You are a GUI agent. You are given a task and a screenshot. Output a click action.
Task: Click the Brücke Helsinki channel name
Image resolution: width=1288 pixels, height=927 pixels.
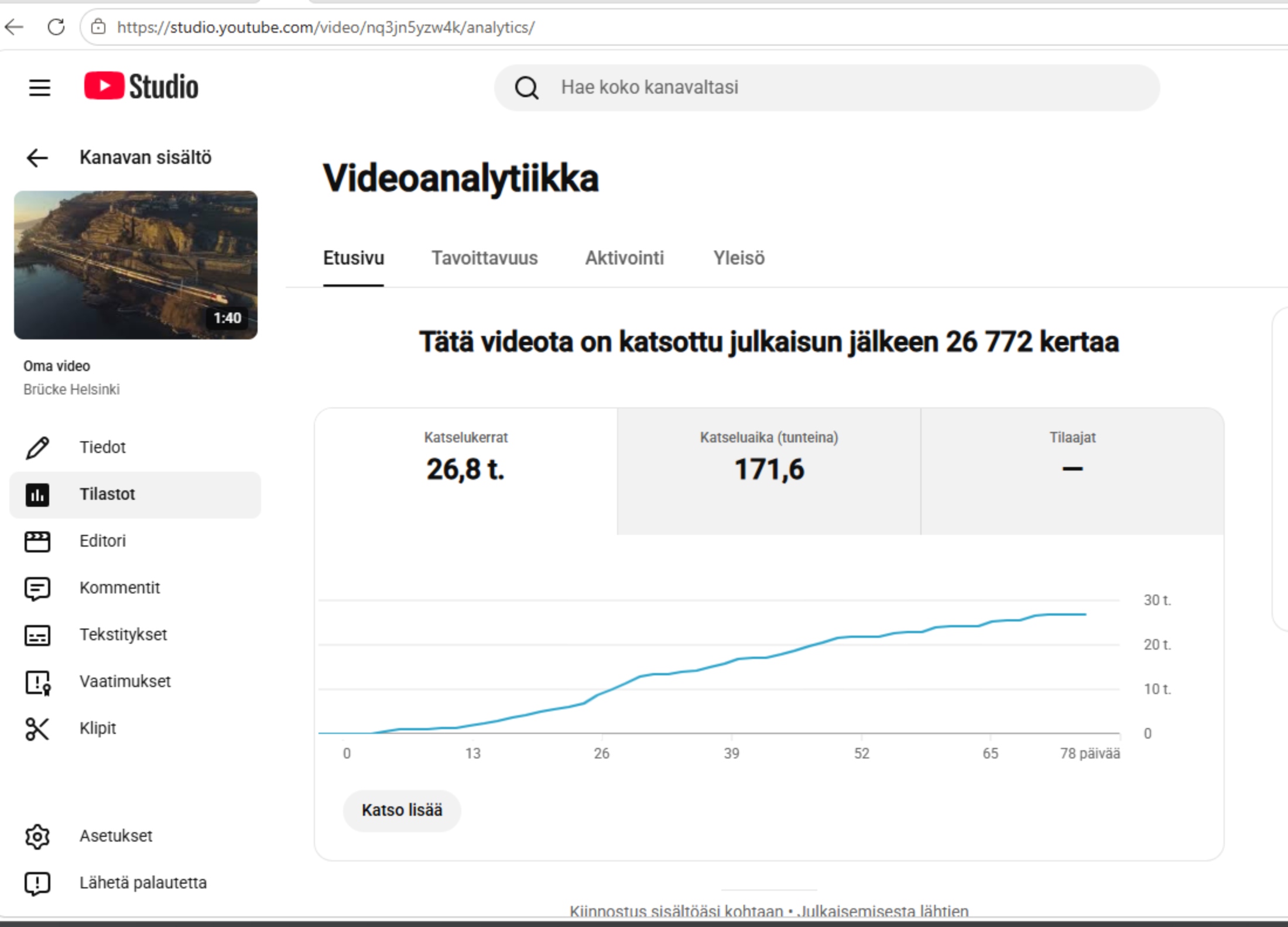point(71,390)
